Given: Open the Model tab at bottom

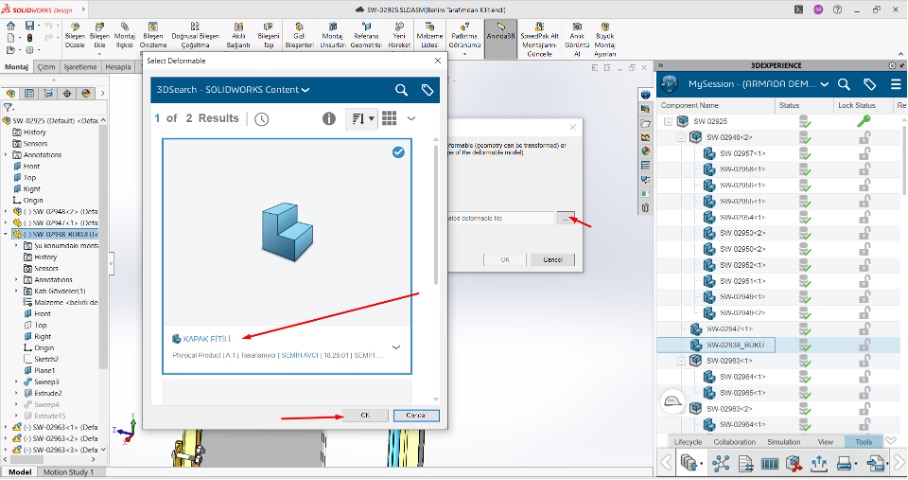Looking at the screenshot, I should pyautogui.click(x=20, y=472).
